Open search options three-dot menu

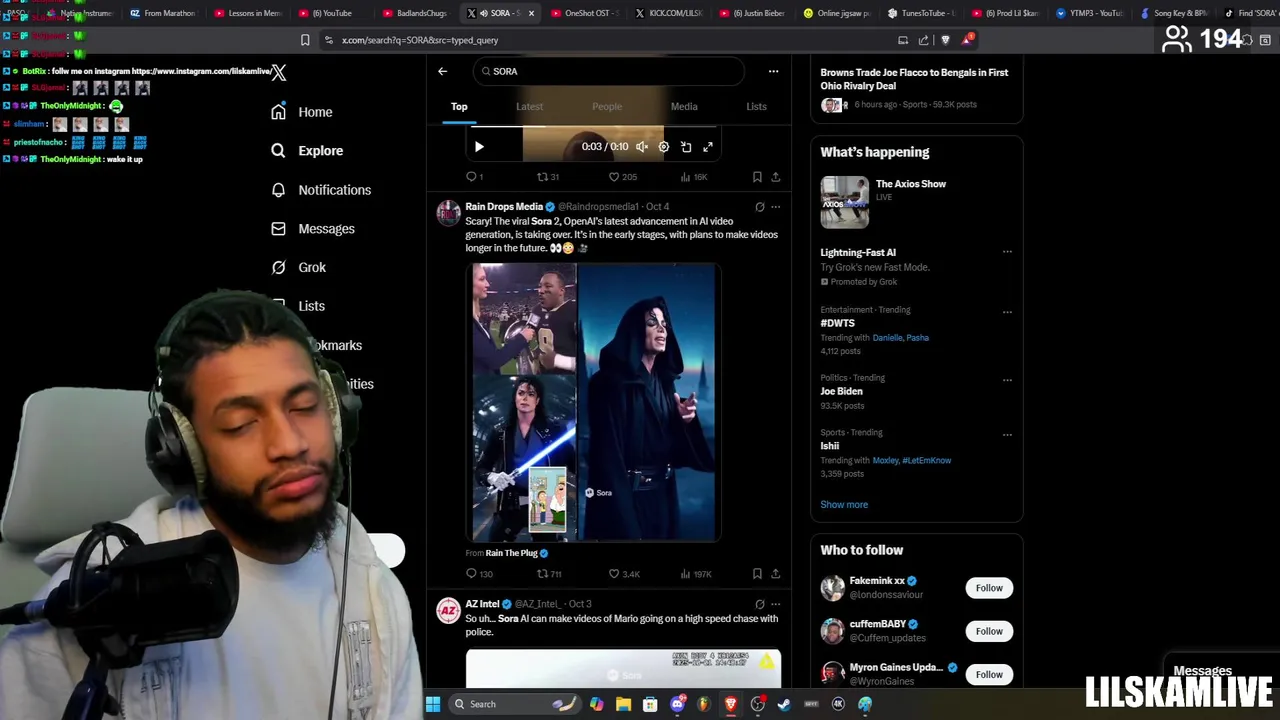(773, 71)
